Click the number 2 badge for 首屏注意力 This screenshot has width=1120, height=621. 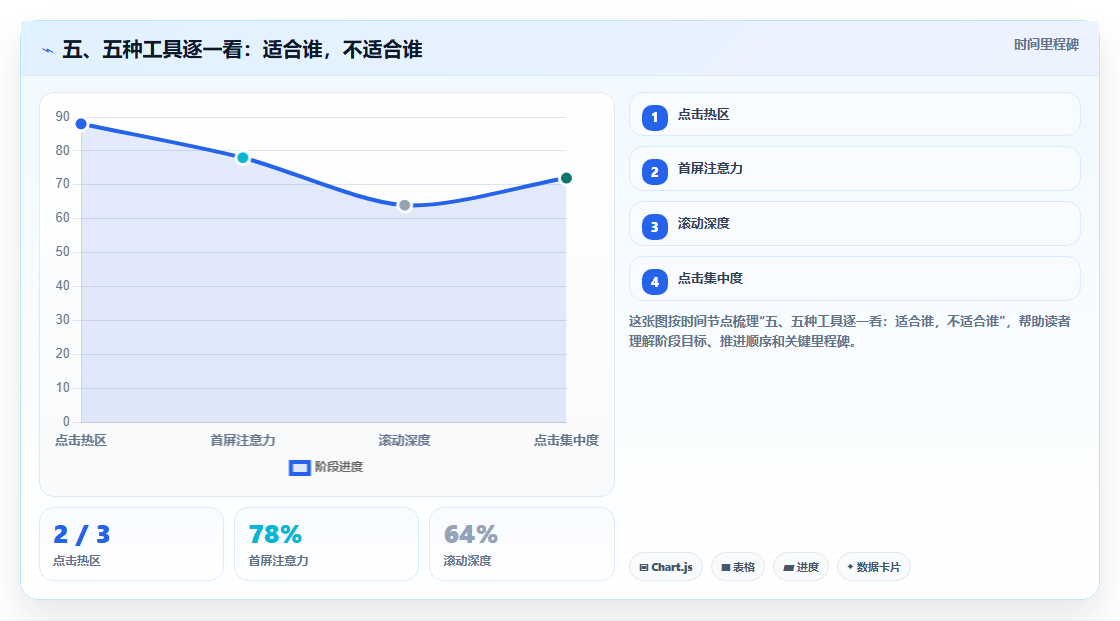654,172
